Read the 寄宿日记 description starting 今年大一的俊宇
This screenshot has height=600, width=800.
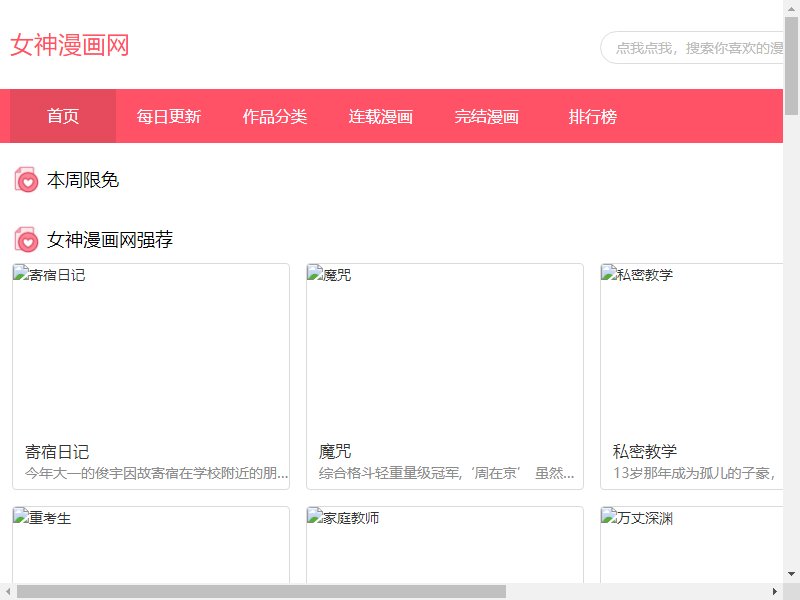pos(157,473)
